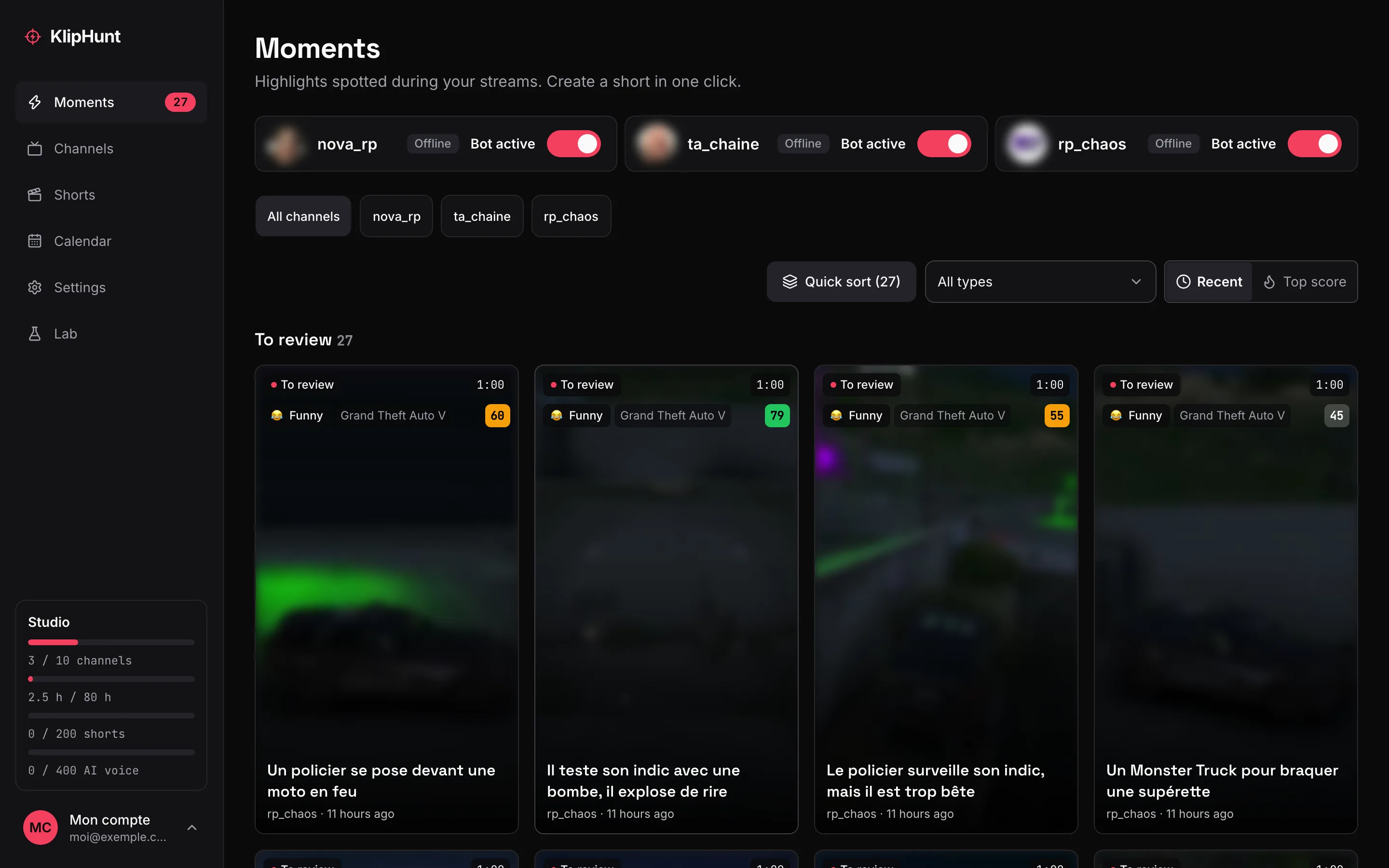
Task: Toggle Bot active switch for ta_chaine
Action: pos(943,144)
